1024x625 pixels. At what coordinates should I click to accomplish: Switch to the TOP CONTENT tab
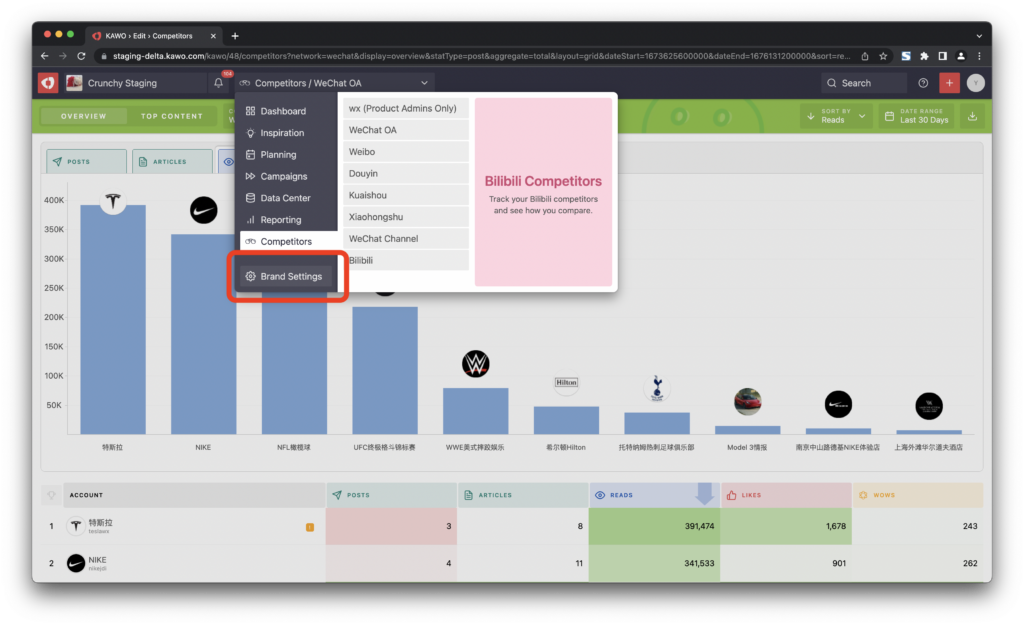[172, 116]
